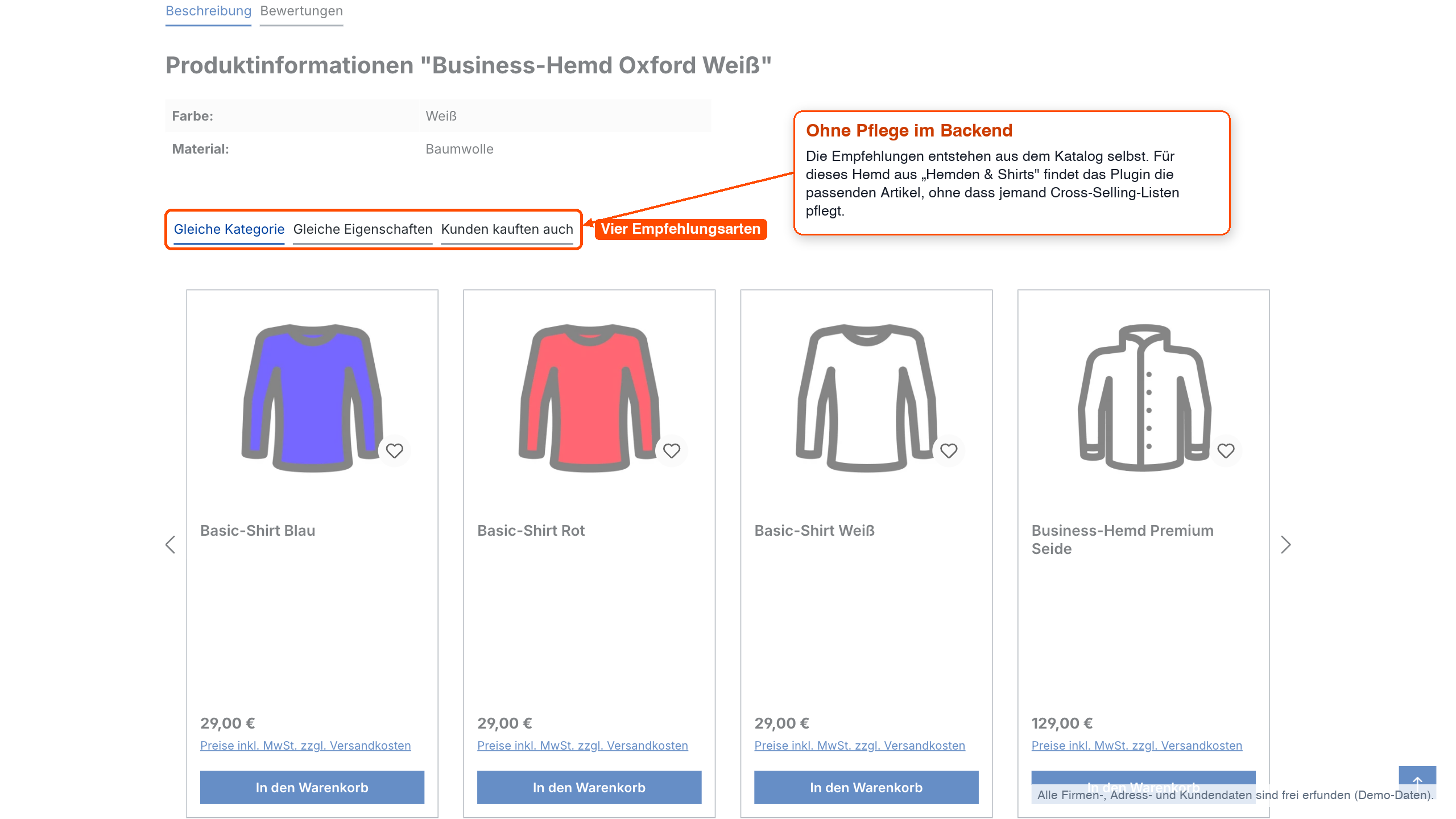Show next recommended products with right arrow
The image size is (1456, 819).
(x=1286, y=544)
